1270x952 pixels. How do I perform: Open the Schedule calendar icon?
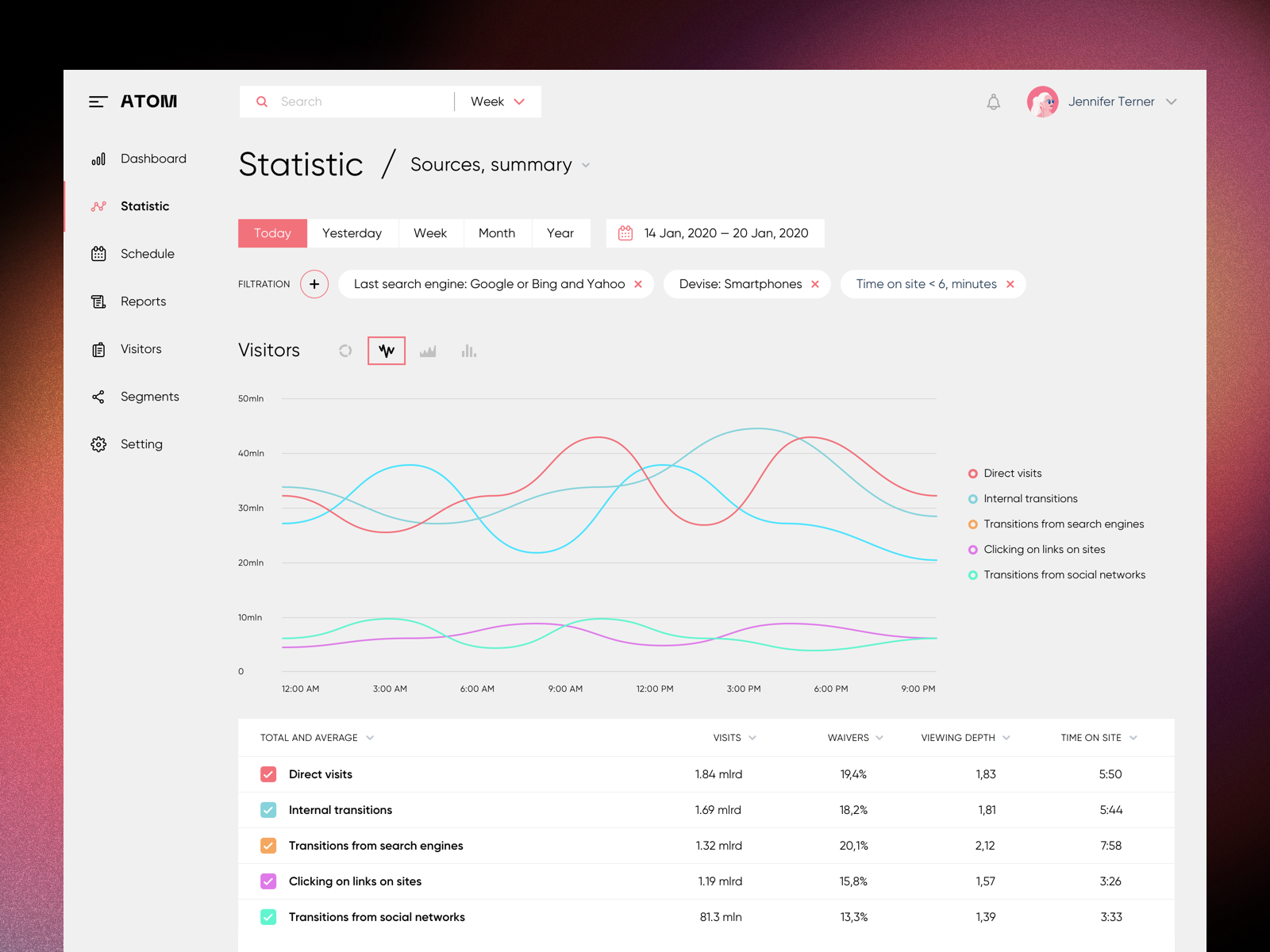click(98, 253)
